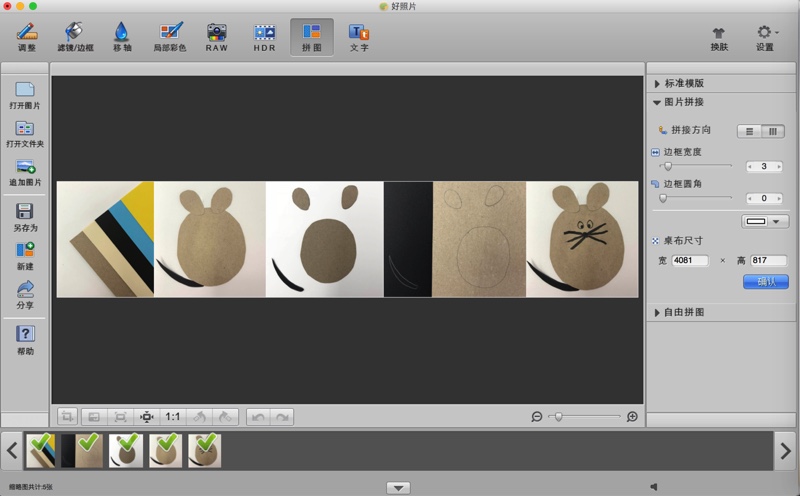800x496 pixels.
Task: Decrease 边框圆角 value with left stepper arrow
Action: pos(749,198)
